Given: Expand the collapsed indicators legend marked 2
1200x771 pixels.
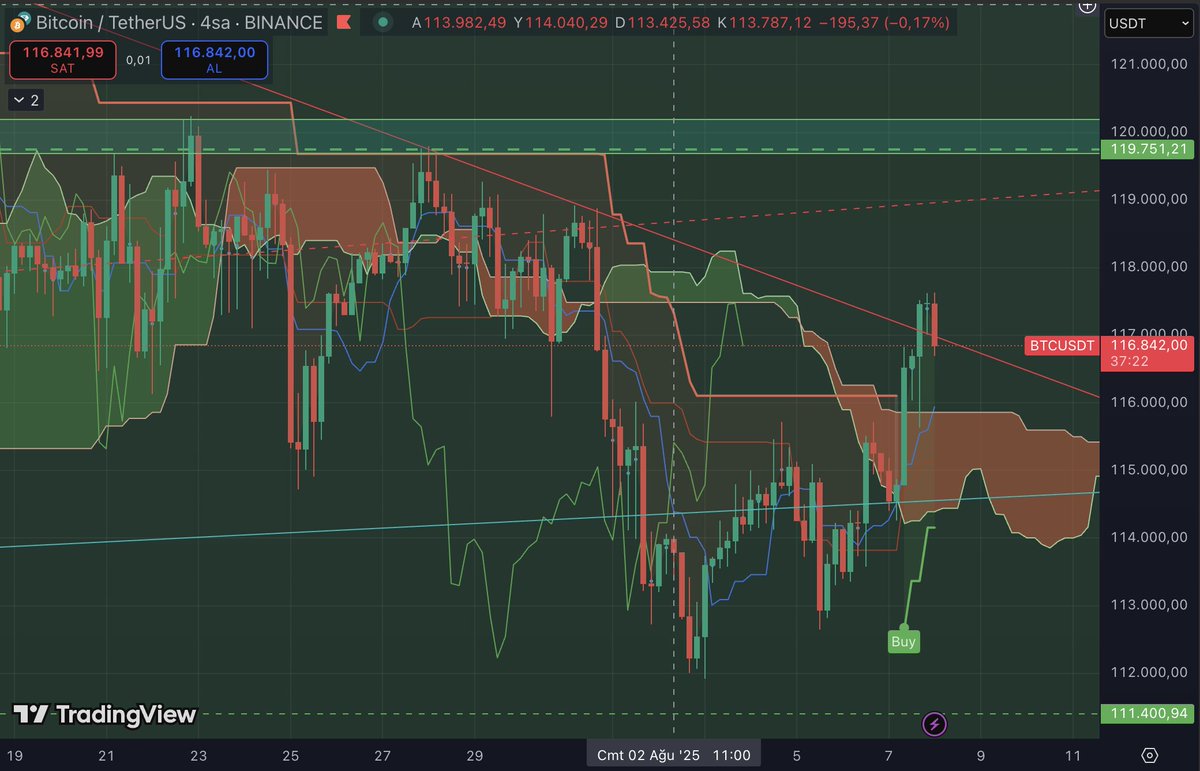Looking at the screenshot, I should point(26,100).
